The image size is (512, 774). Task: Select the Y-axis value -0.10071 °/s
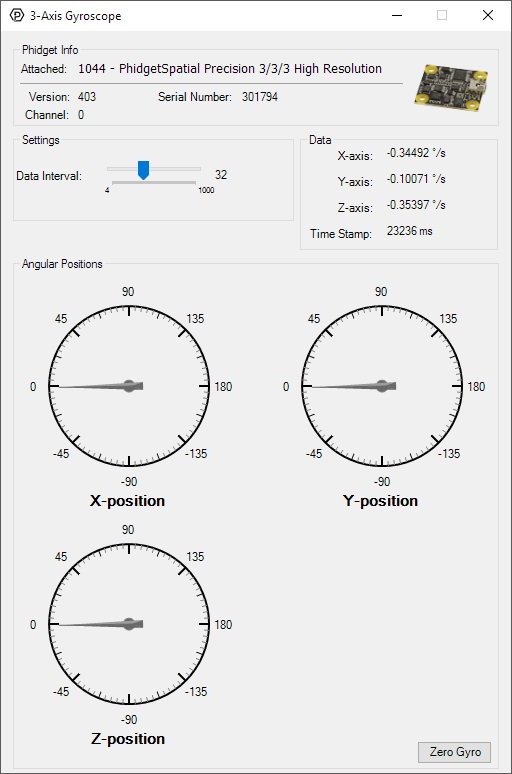(x=416, y=179)
